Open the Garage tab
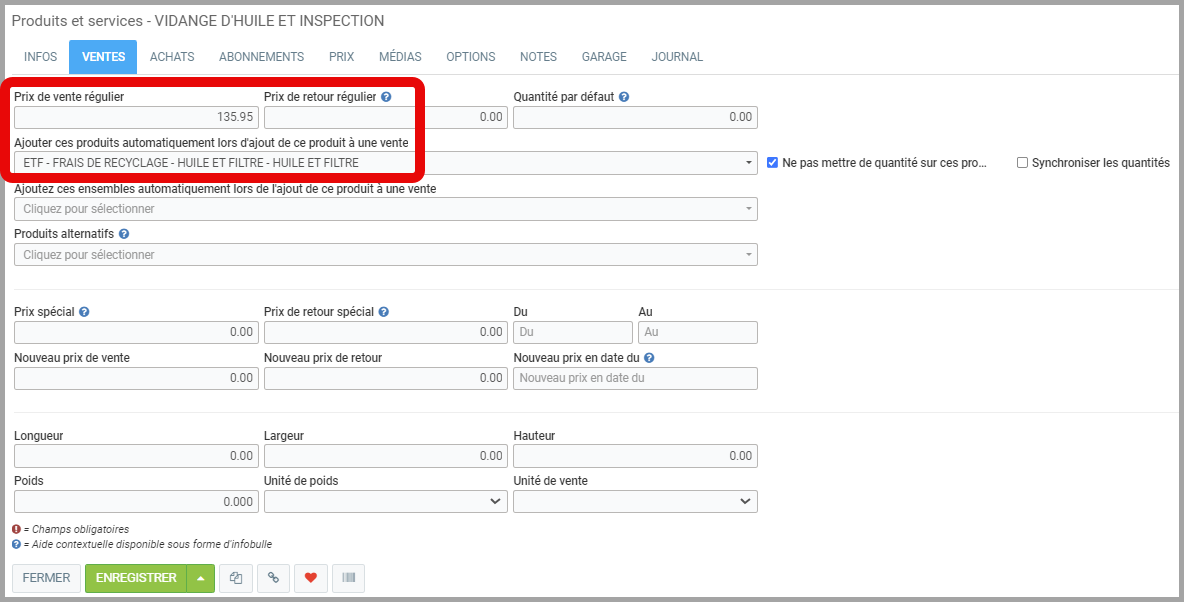Viewport: 1184px width, 602px height. [x=604, y=57]
